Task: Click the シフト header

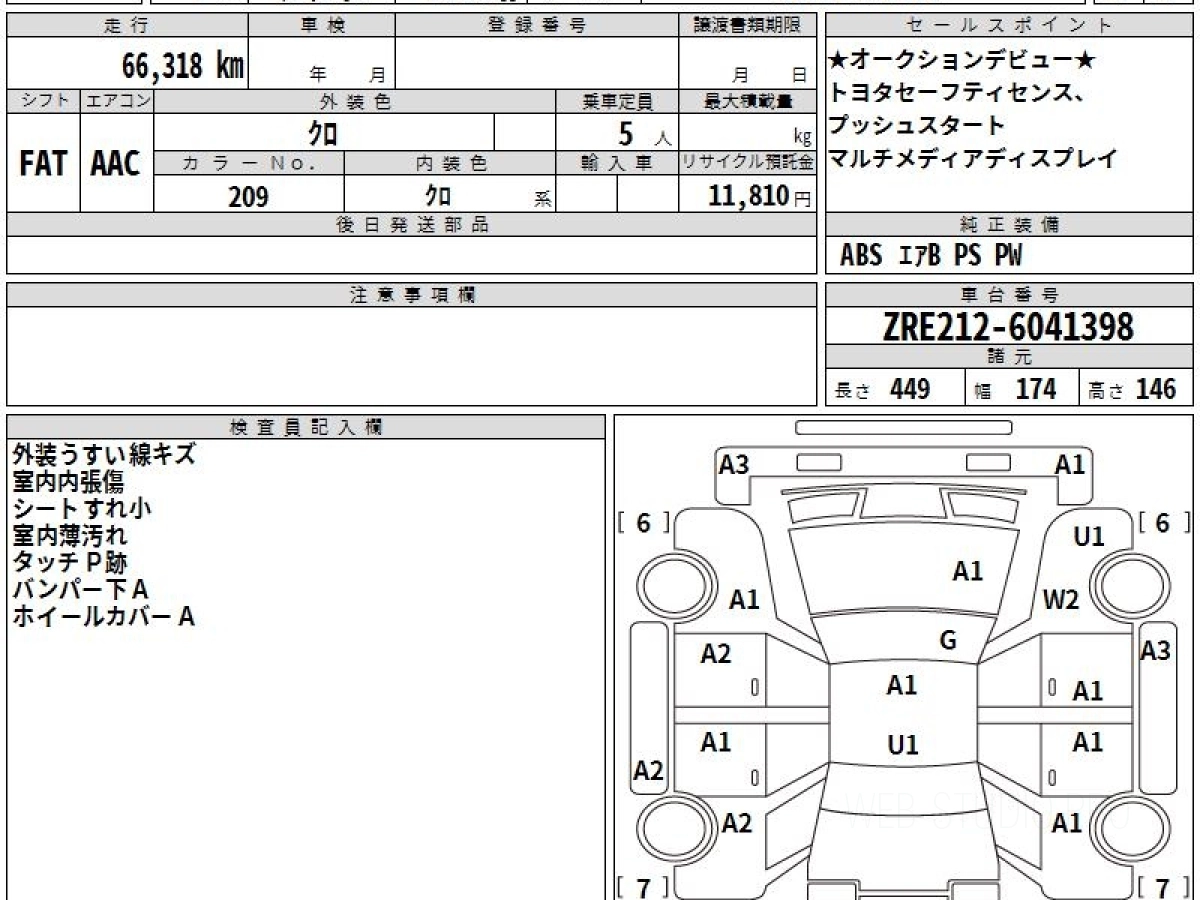Action: click(x=44, y=101)
